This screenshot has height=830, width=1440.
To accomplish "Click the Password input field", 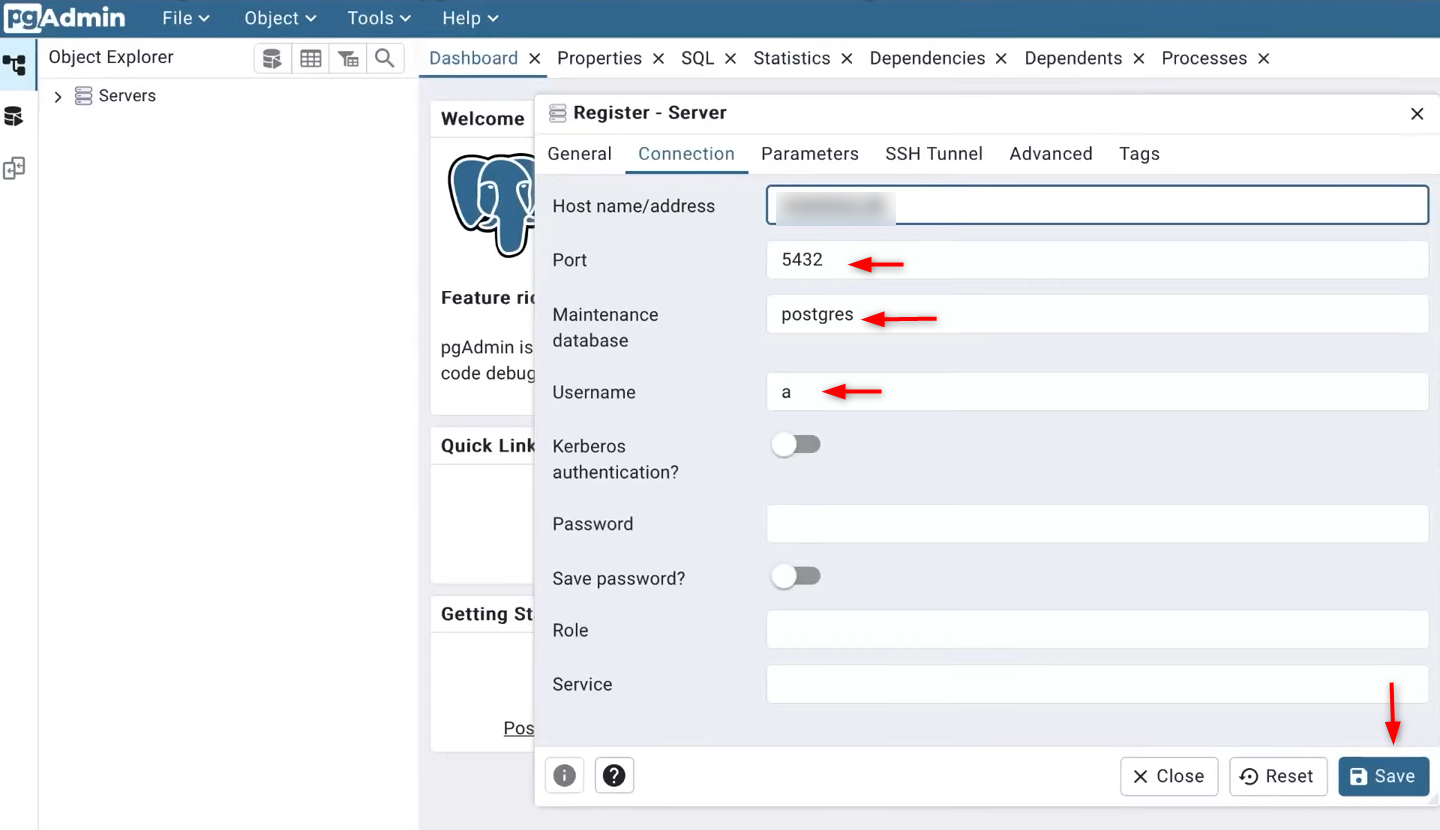I will click(x=1097, y=524).
